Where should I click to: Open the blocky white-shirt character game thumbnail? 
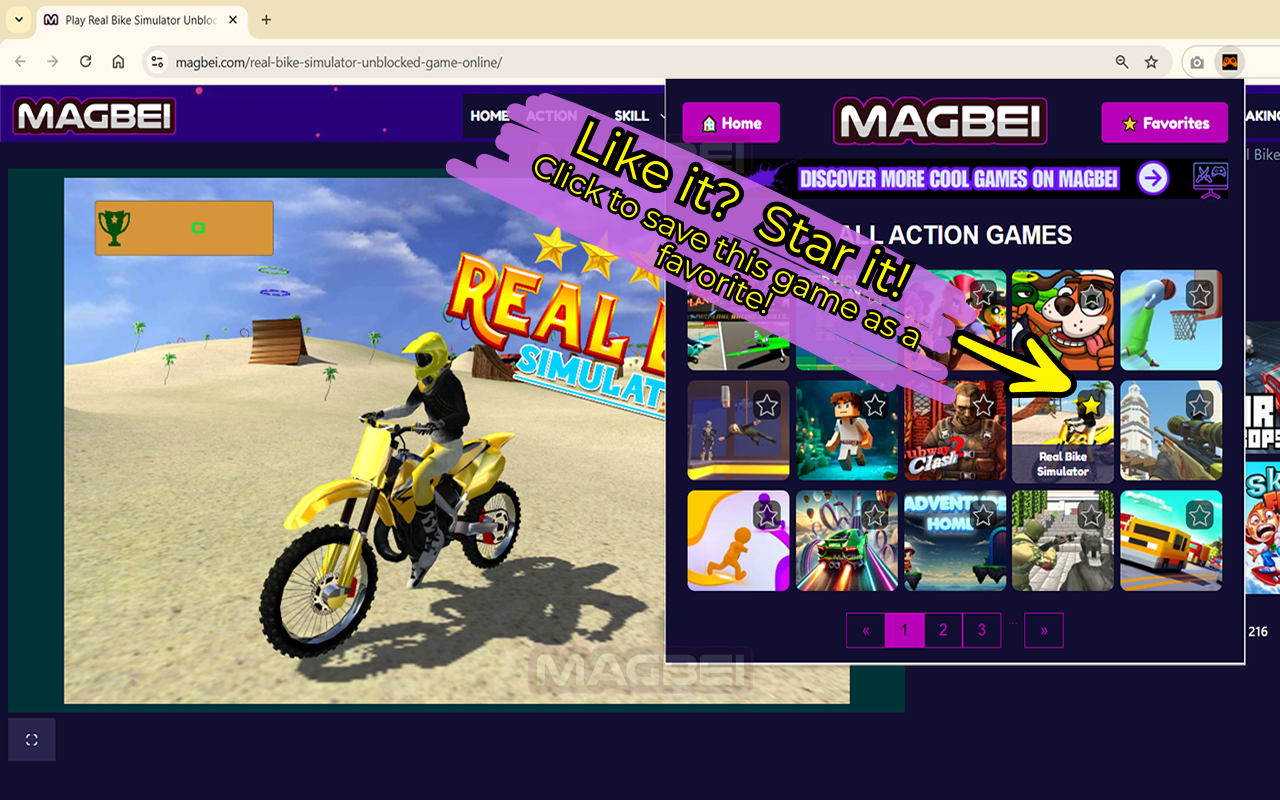(x=846, y=431)
